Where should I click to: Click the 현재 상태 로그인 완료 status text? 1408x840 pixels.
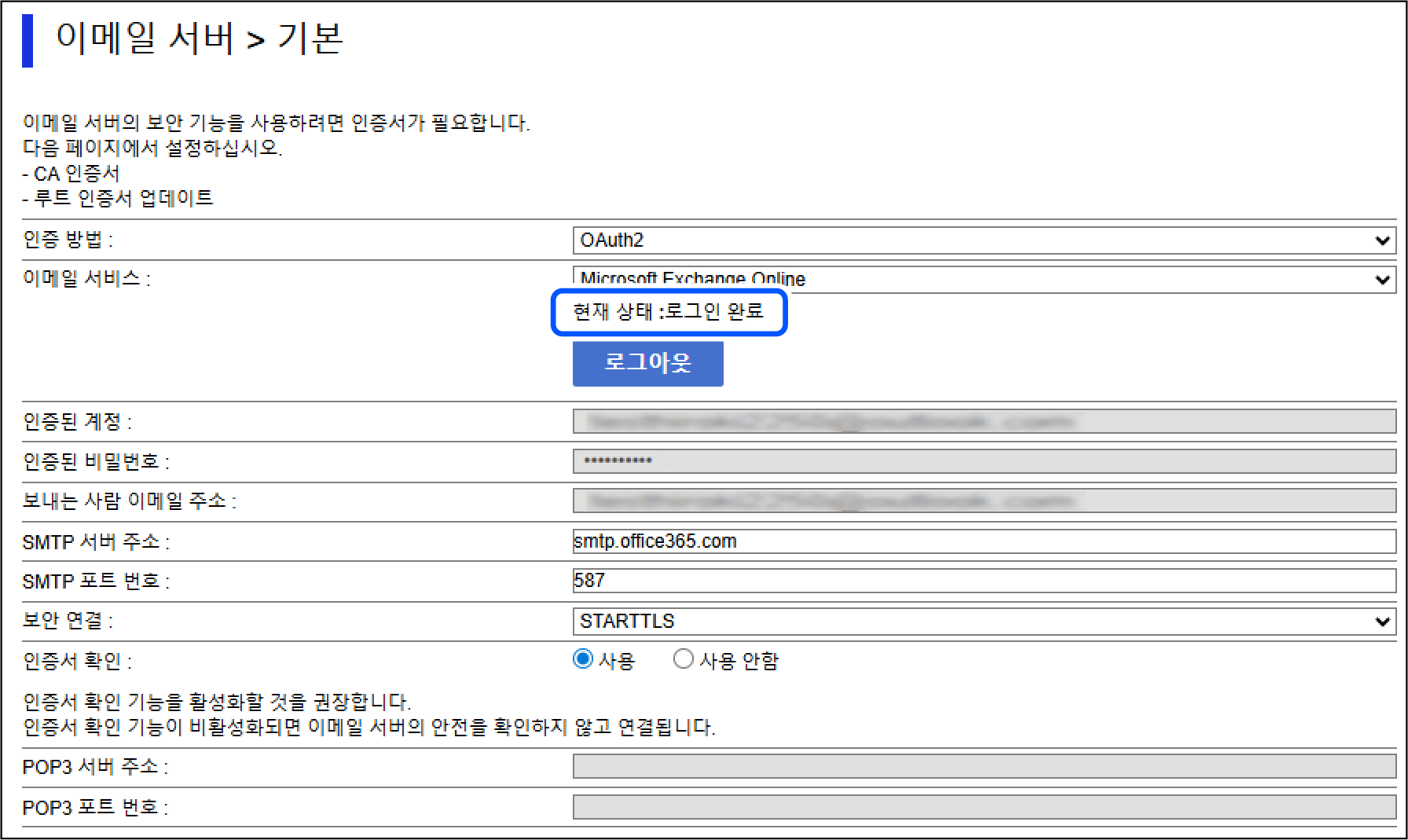pyautogui.click(x=669, y=312)
